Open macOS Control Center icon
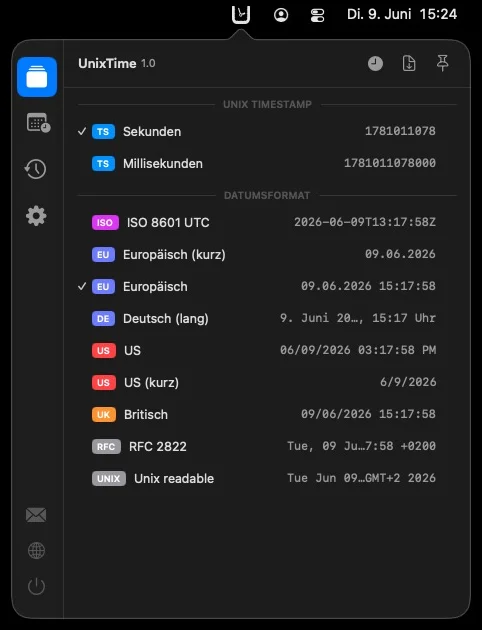 click(317, 15)
